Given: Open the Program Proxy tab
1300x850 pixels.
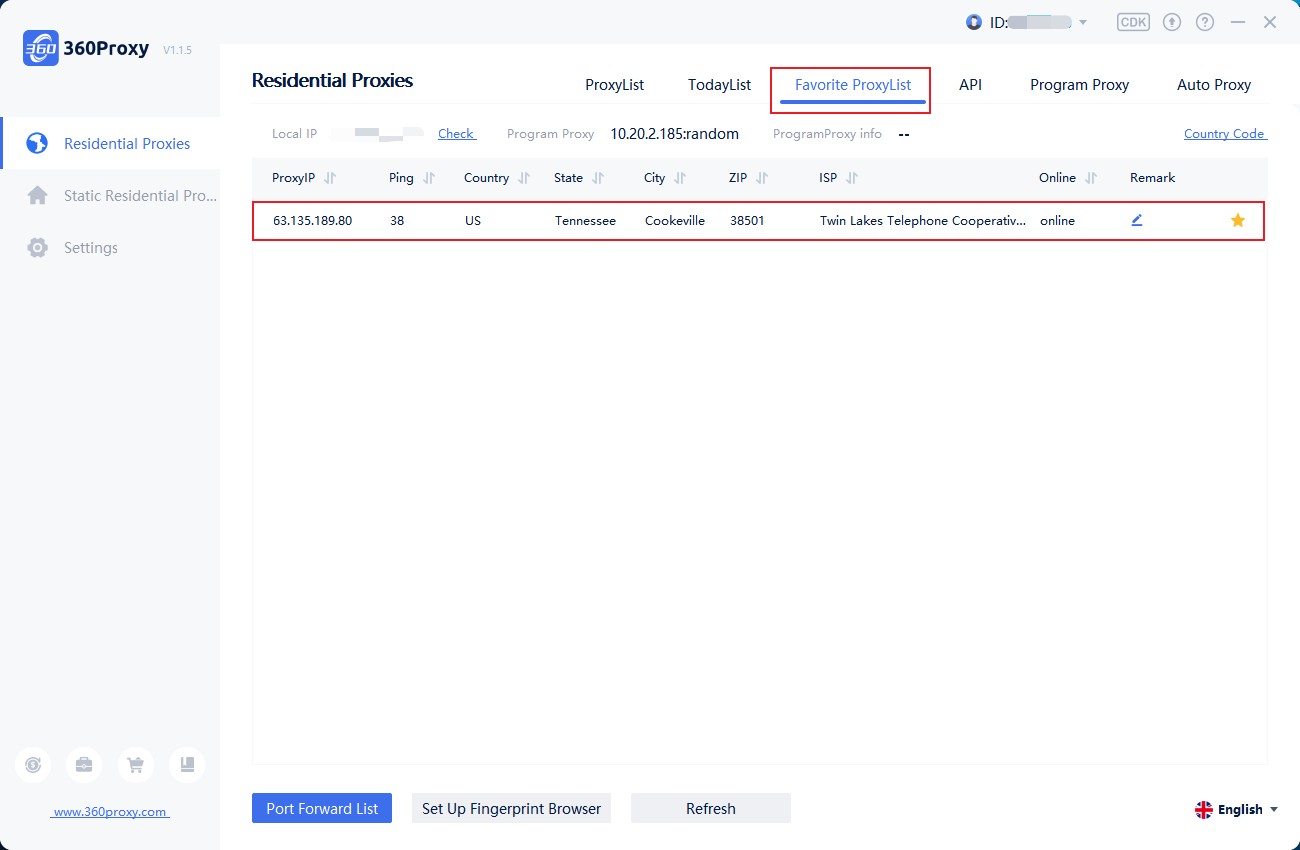Looking at the screenshot, I should [1079, 85].
